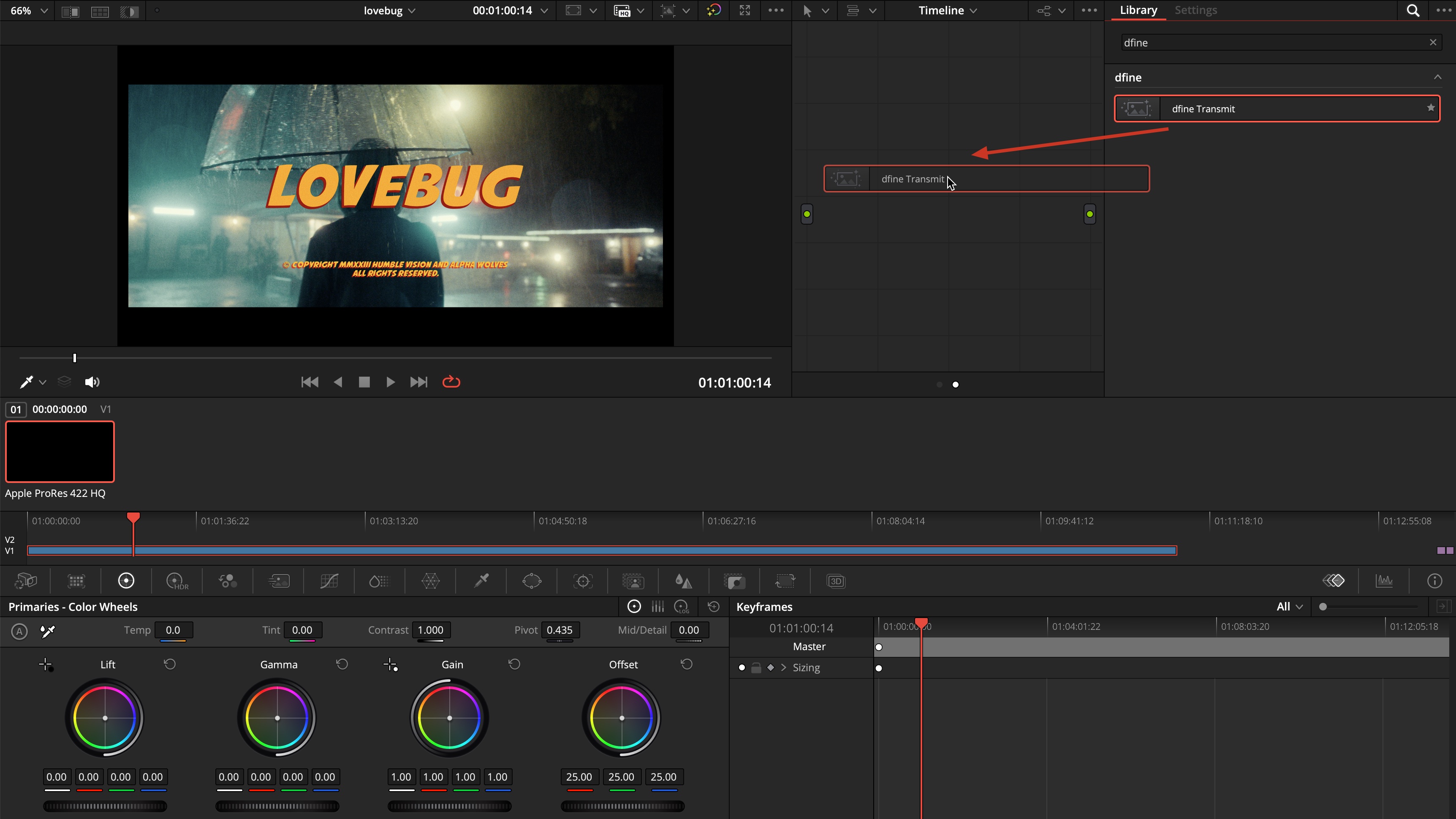Open the Qualifier eyedropper palette
1456x819 pixels.
[x=481, y=581]
